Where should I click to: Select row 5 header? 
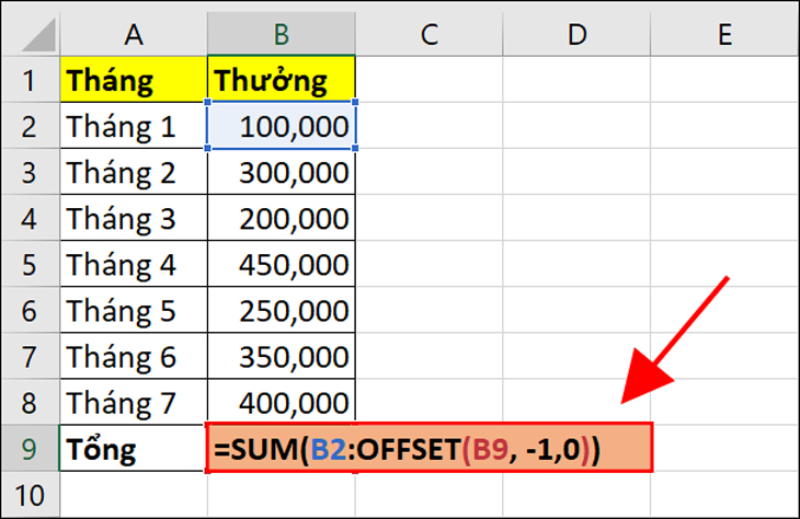click(x=28, y=265)
